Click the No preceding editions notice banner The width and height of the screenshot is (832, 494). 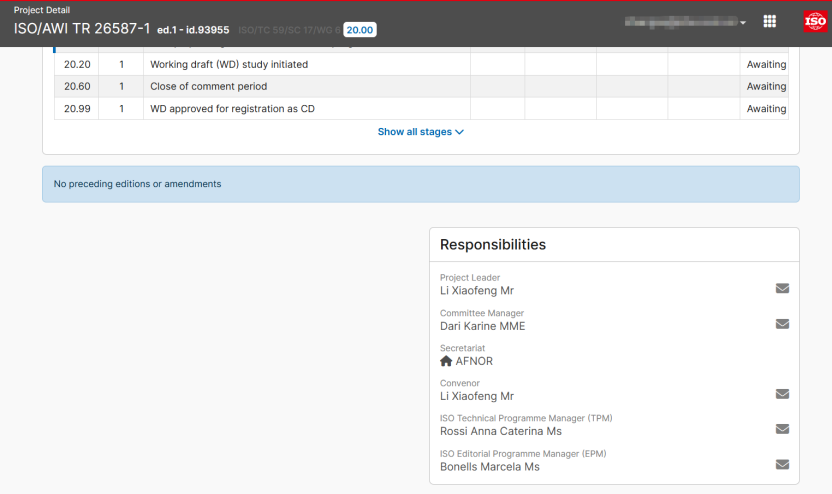tap(420, 184)
